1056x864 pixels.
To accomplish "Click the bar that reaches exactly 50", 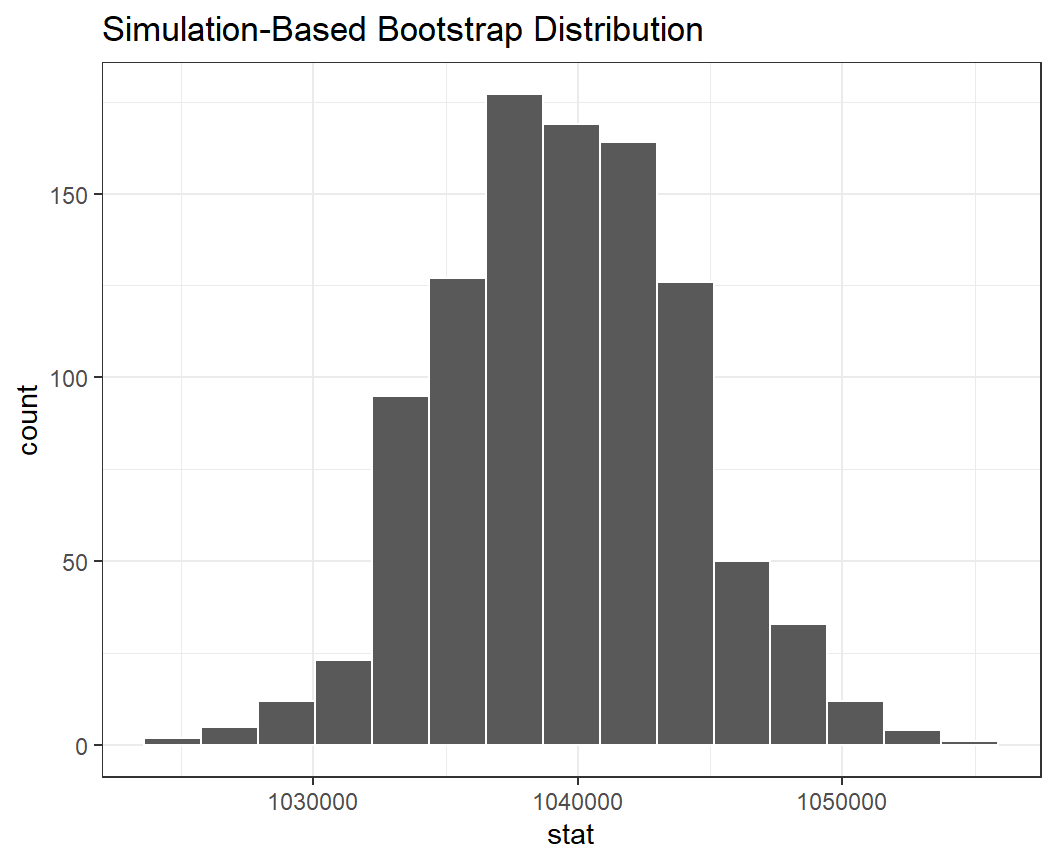I will pos(742,653).
